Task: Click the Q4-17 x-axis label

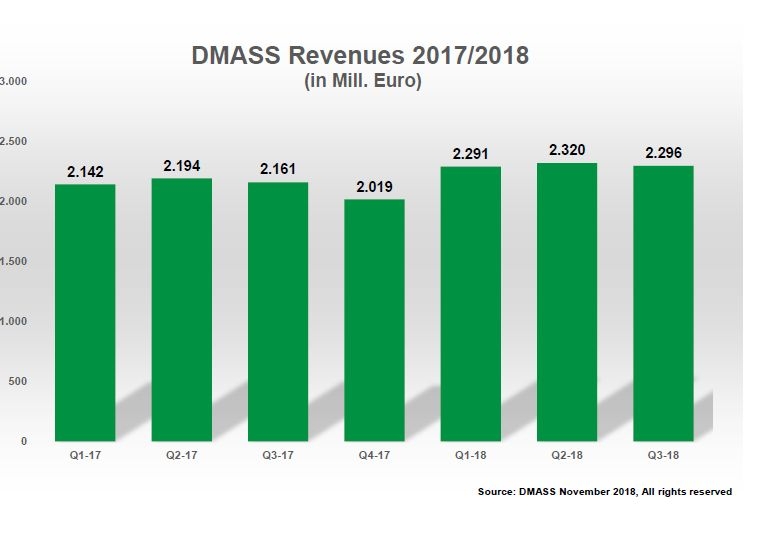Action: pyautogui.click(x=373, y=456)
